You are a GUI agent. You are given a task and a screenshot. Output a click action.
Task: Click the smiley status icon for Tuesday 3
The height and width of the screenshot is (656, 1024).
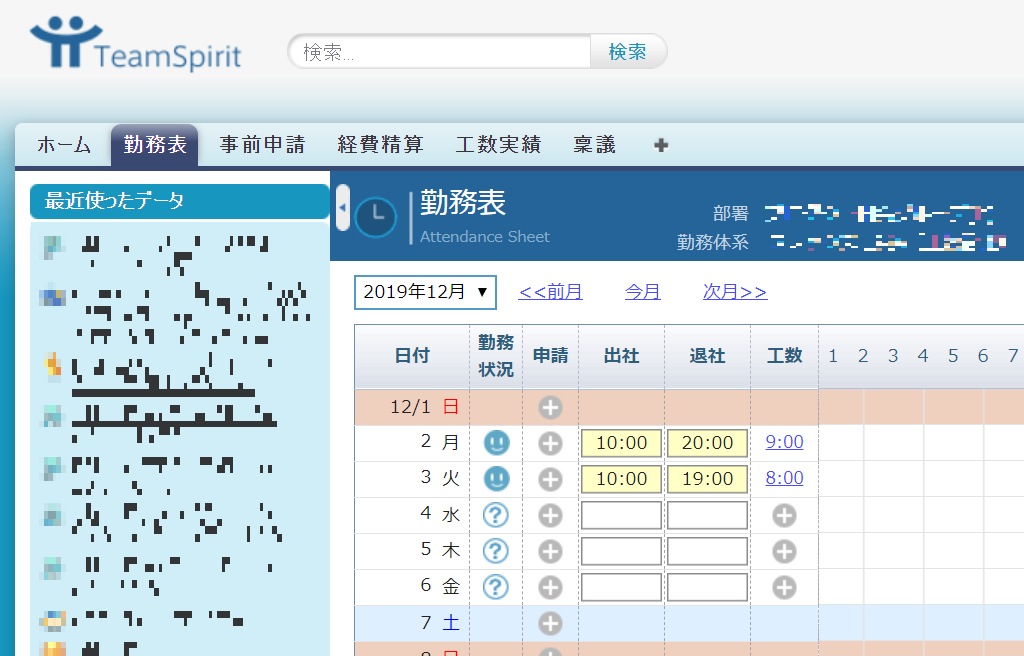click(496, 479)
